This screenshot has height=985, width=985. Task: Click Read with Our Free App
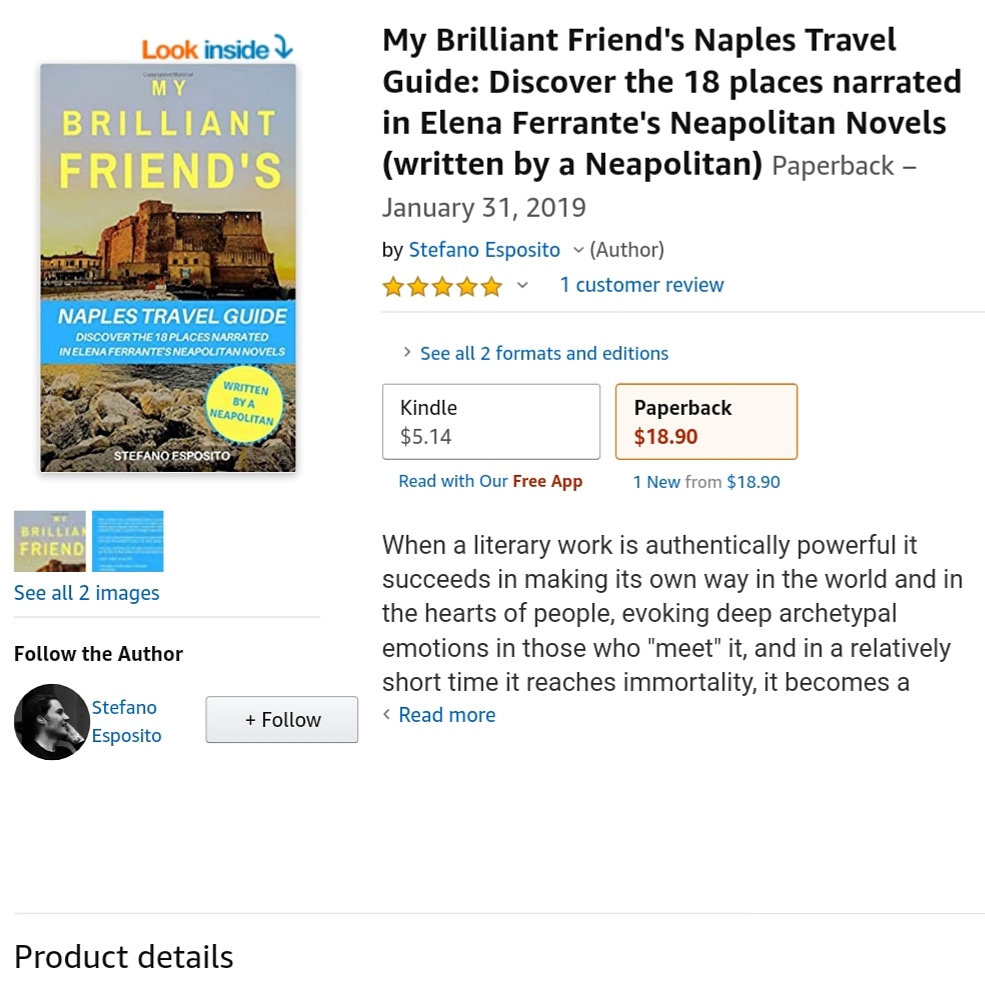click(490, 480)
